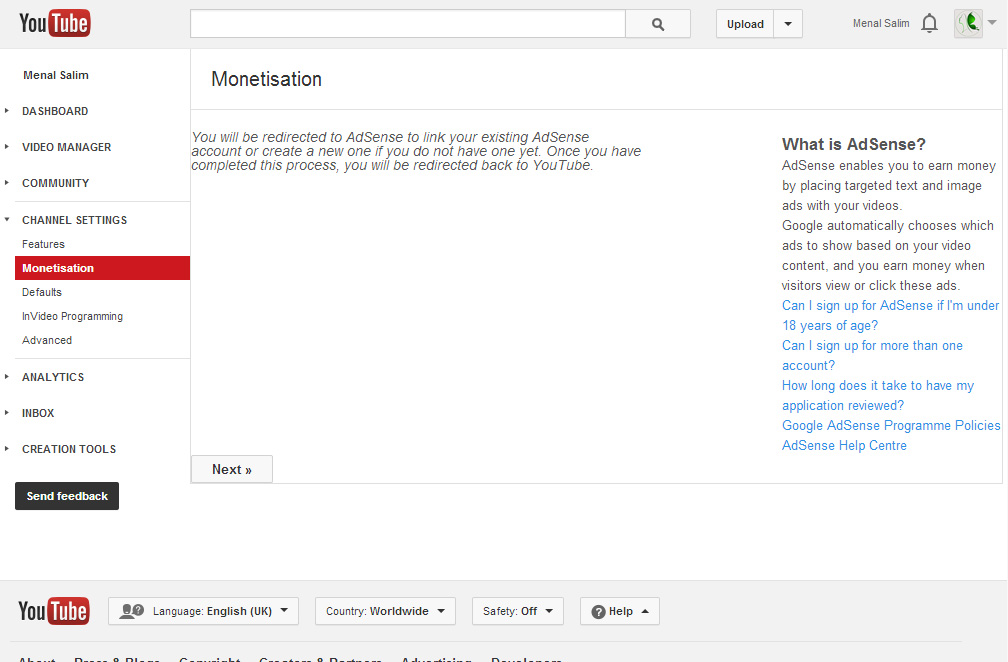The width and height of the screenshot is (1008, 662).
Task: Open the notifications bell
Action: pyautogui.click(x=929, y=24)
